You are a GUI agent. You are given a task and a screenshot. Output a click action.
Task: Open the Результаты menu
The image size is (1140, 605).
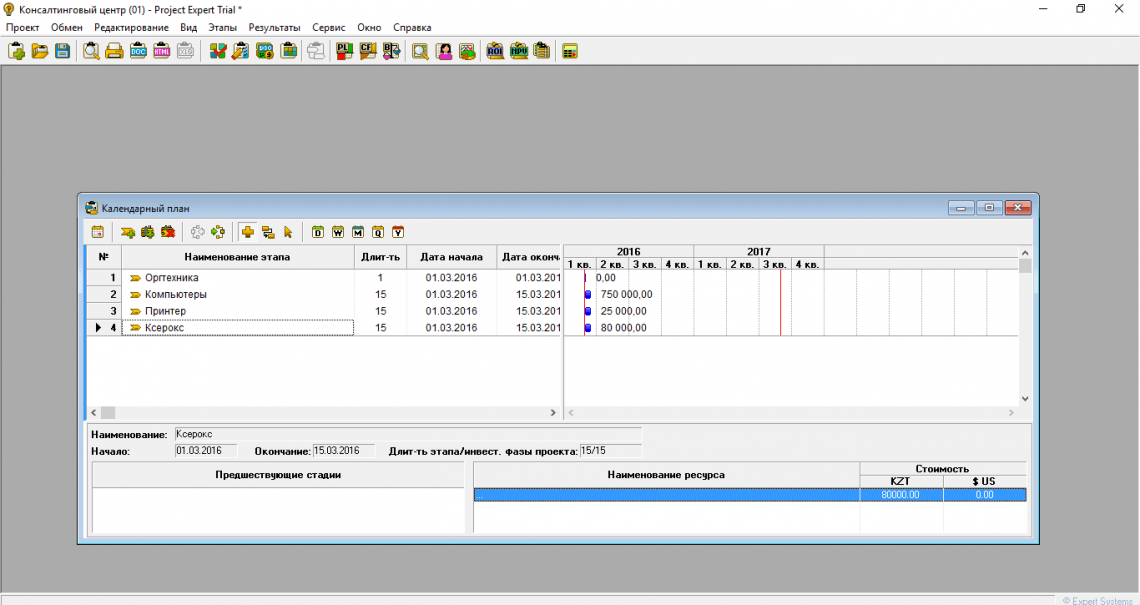click(274, 27)
